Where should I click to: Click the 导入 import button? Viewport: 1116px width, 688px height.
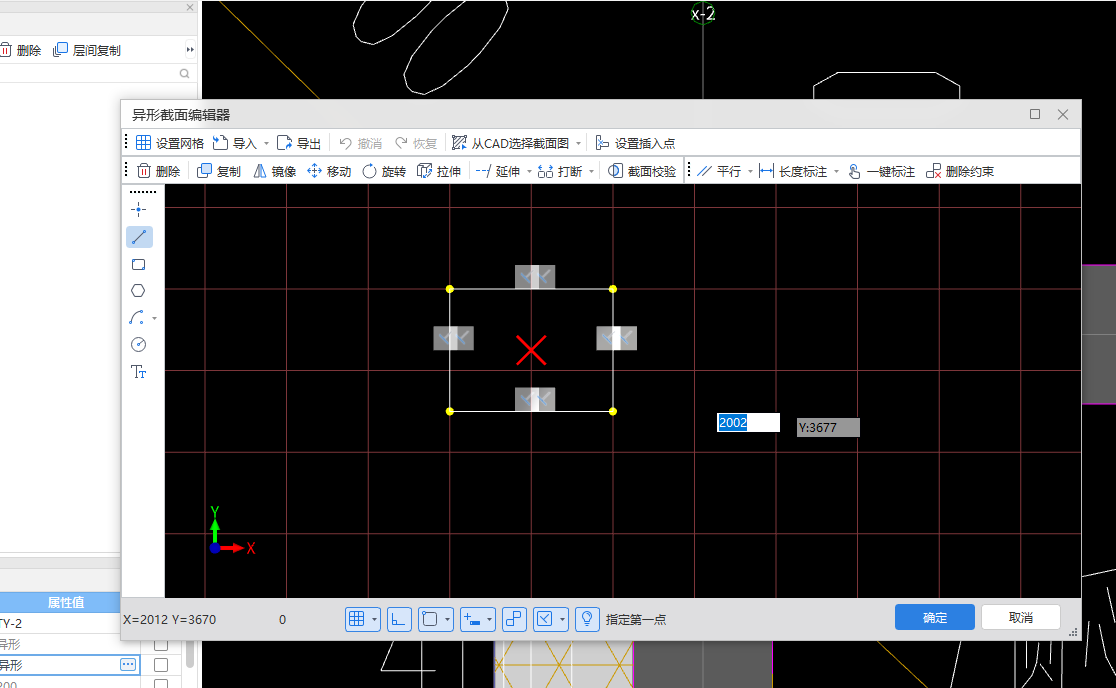tap(234, 143)
